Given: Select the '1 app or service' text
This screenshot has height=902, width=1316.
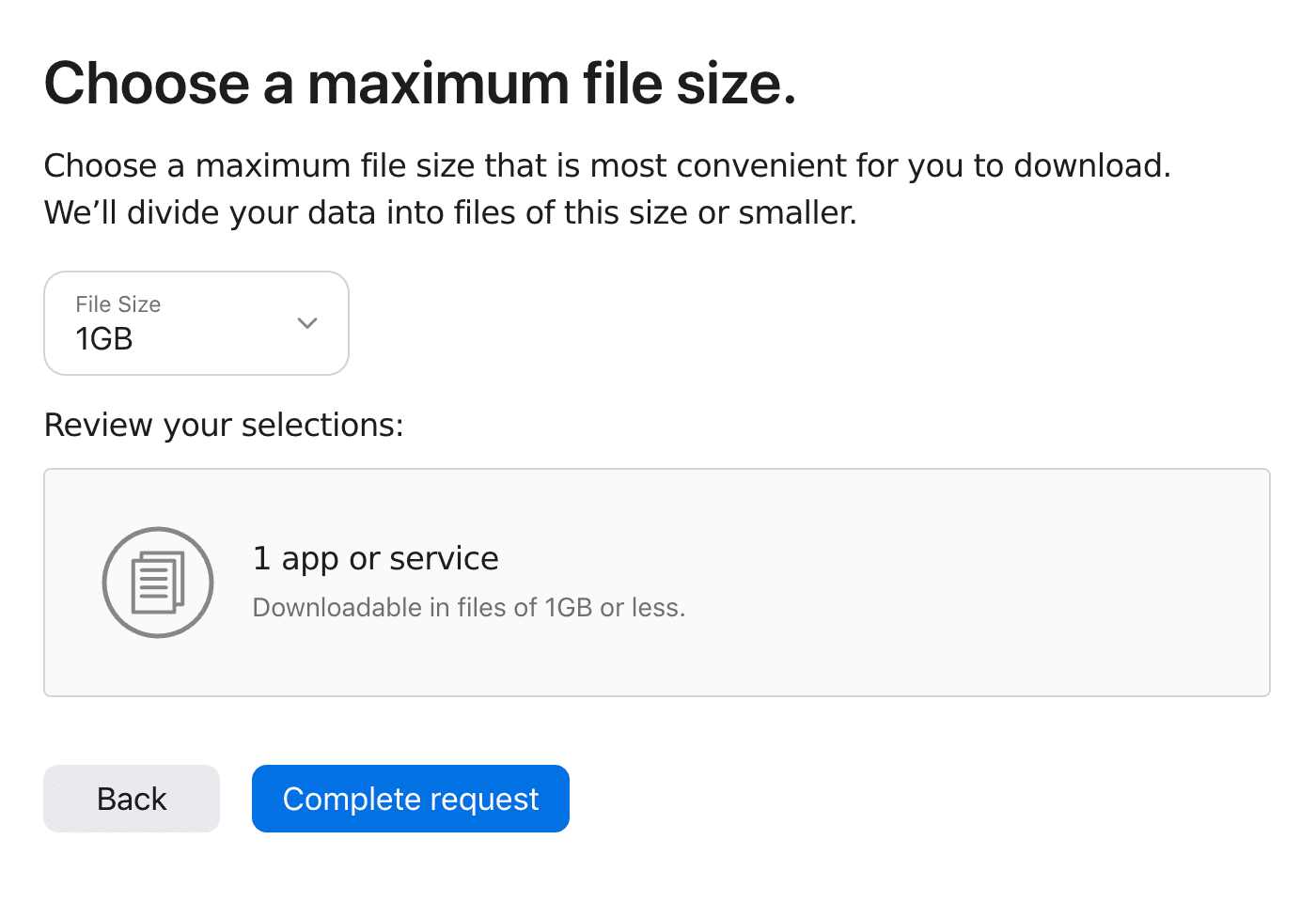Looking at the screenshot, I should [376, 558].
